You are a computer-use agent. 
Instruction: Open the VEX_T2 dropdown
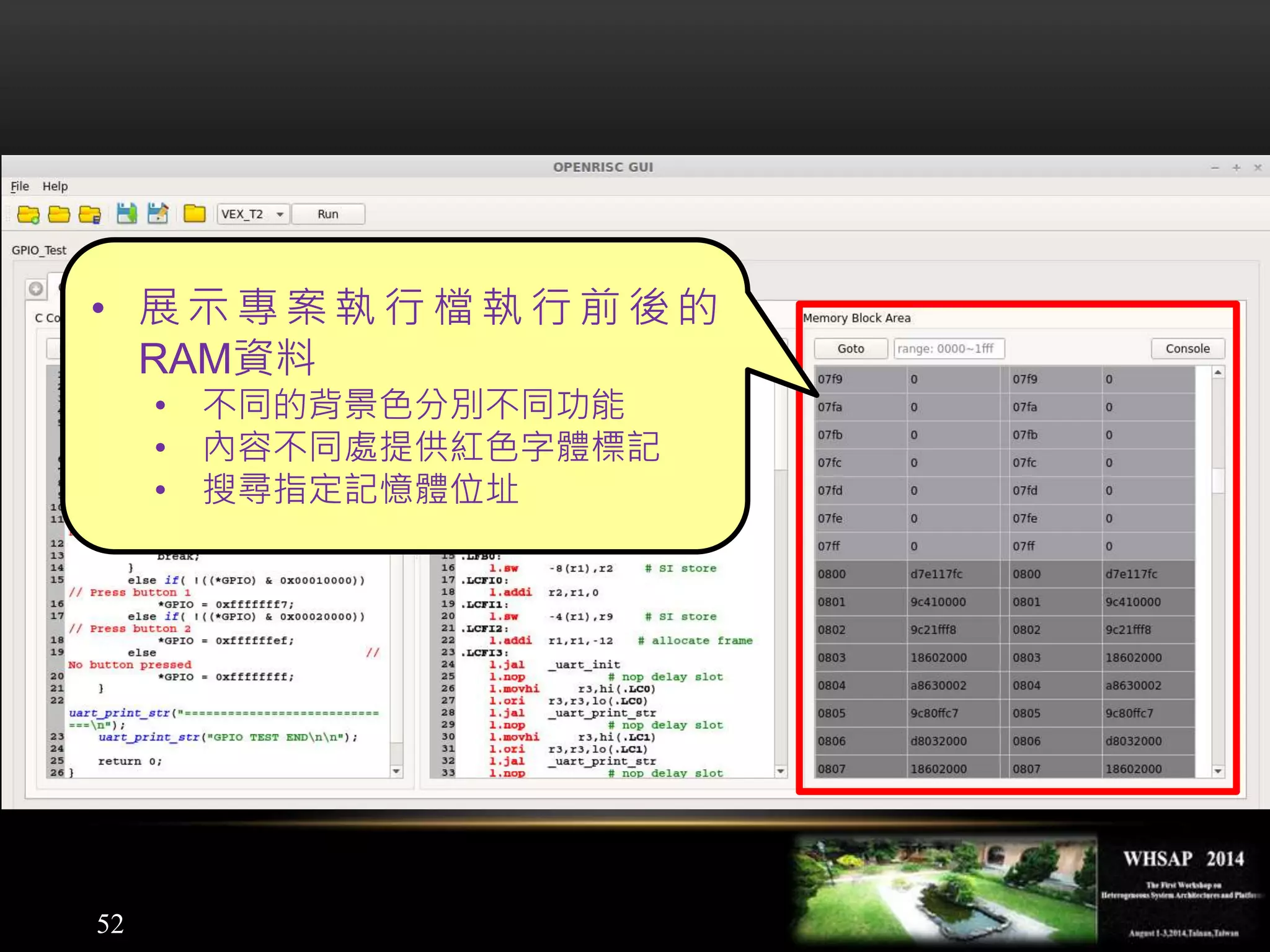point(252,214)
